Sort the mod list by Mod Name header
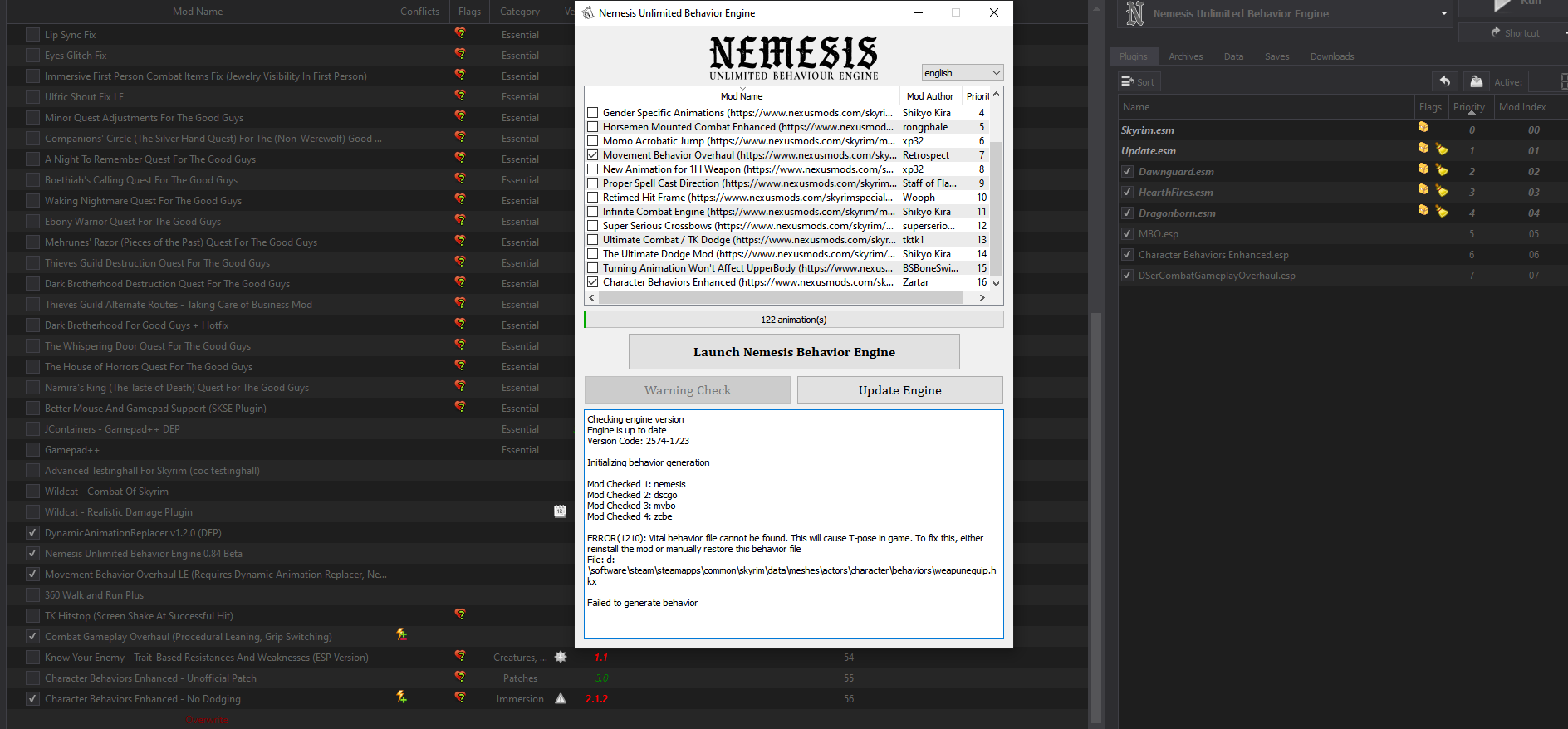This screenshot has height=729, width=1568. pos(198,12)
